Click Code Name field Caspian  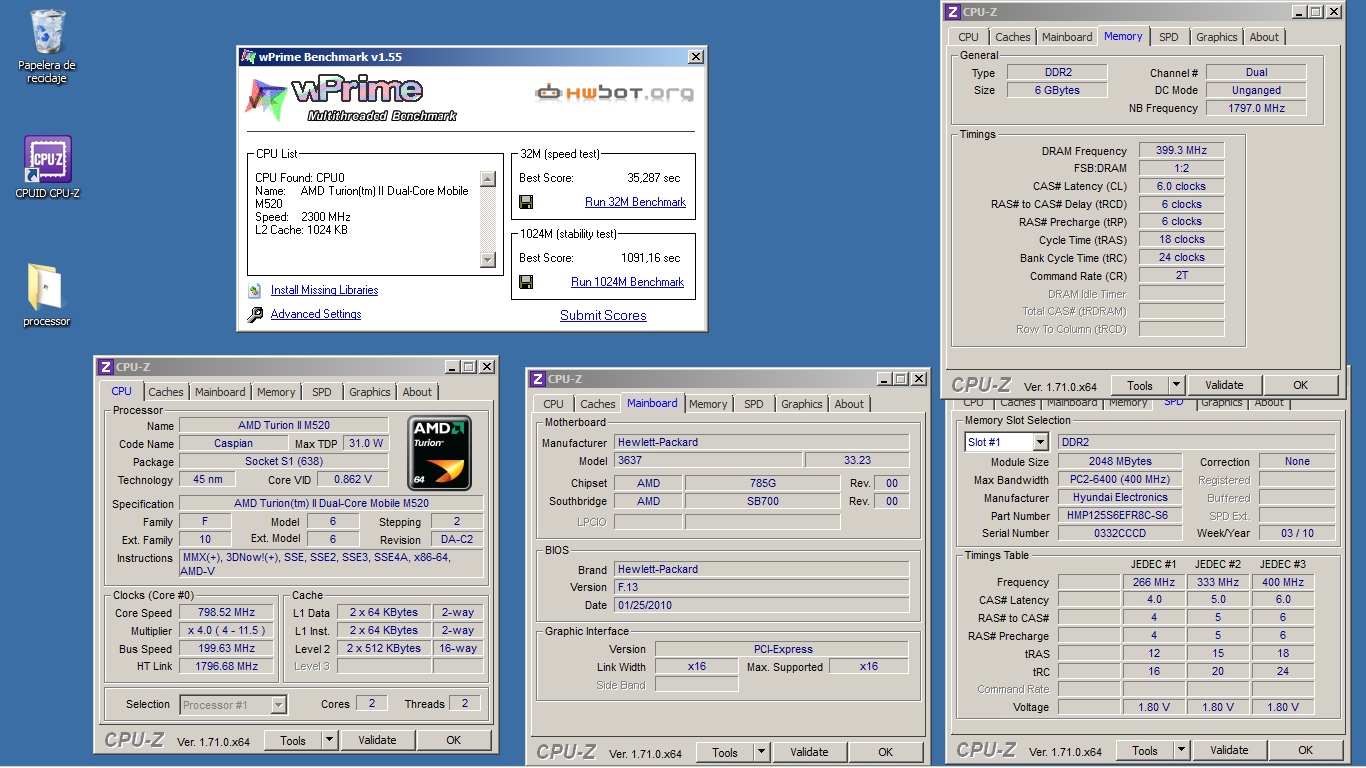click(x=233, y=443)
